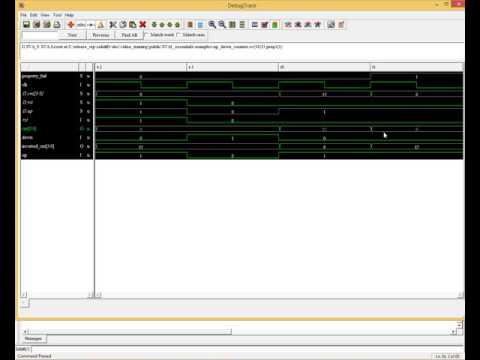The width and height of the screenshot is (480, 360).
Task: Select the highlighted green cnt signal row
Action: click(57, 129)
